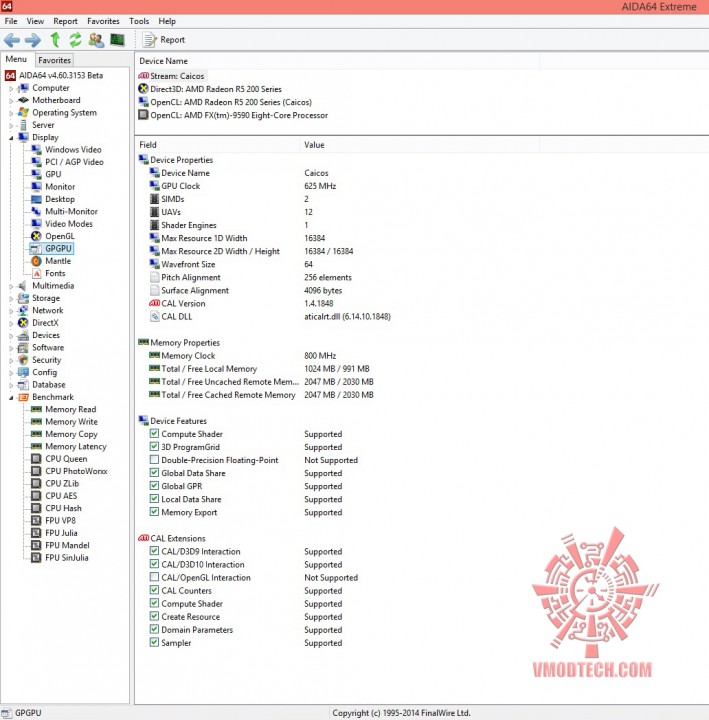The image size is (709, 720).
Task: Select the Fonts item icon
Action: coord(36,274)
